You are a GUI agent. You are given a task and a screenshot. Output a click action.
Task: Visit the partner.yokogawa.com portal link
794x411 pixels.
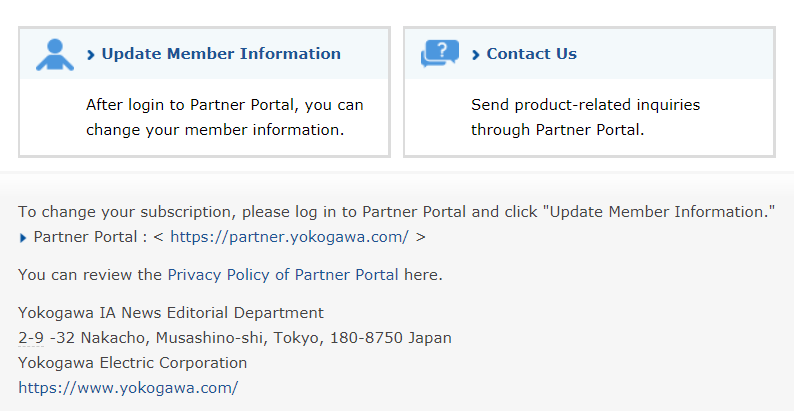coord(289,237)
